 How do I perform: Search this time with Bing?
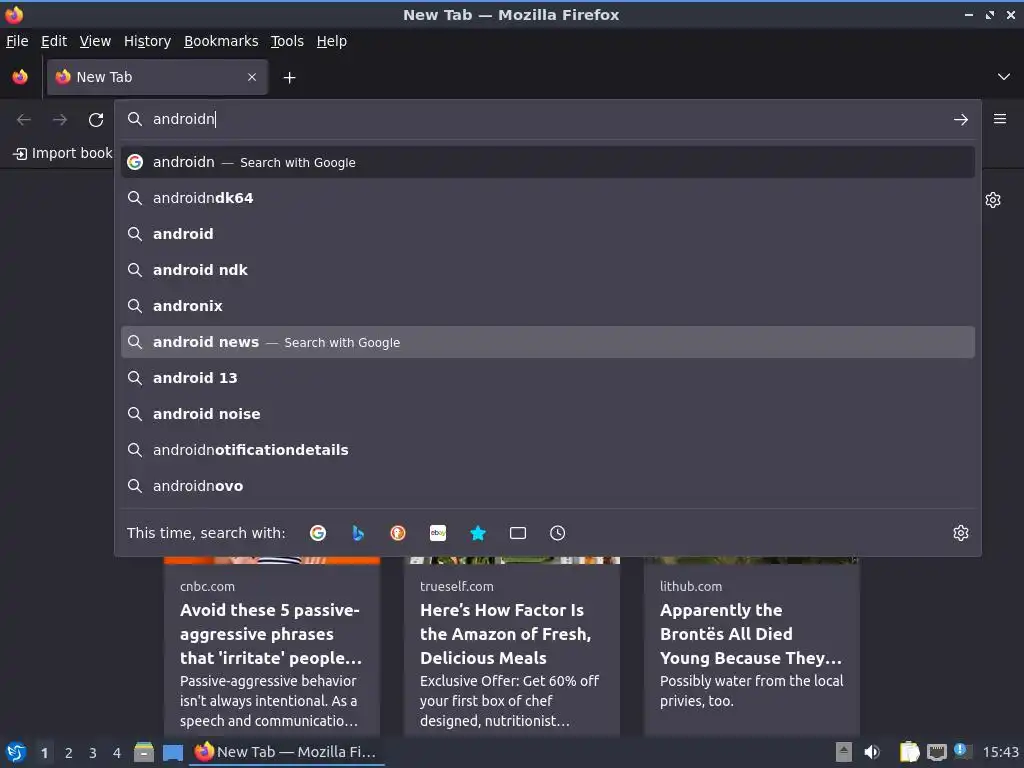click(358, 533)
